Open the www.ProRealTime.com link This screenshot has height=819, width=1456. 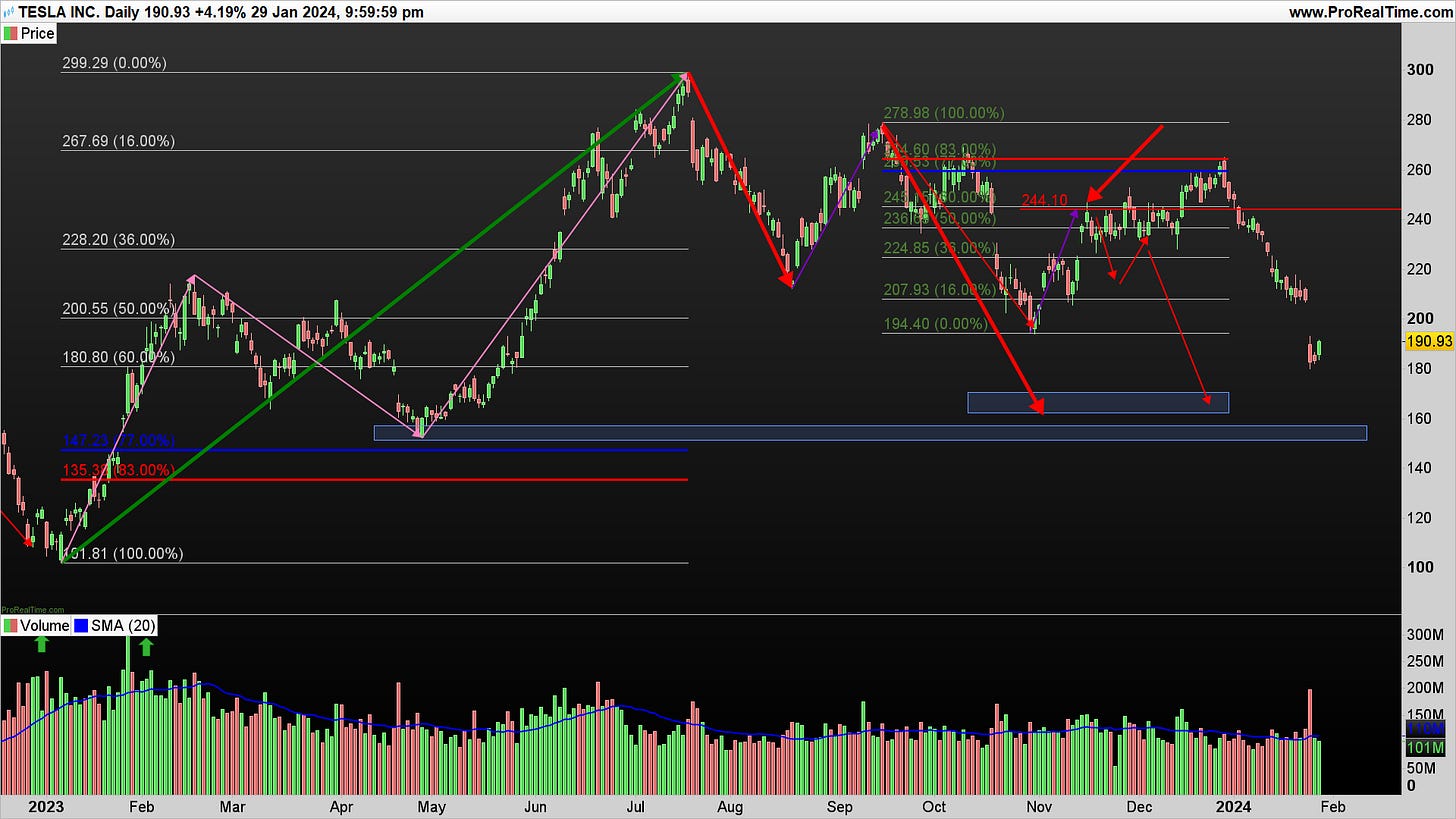(1370, 12)
